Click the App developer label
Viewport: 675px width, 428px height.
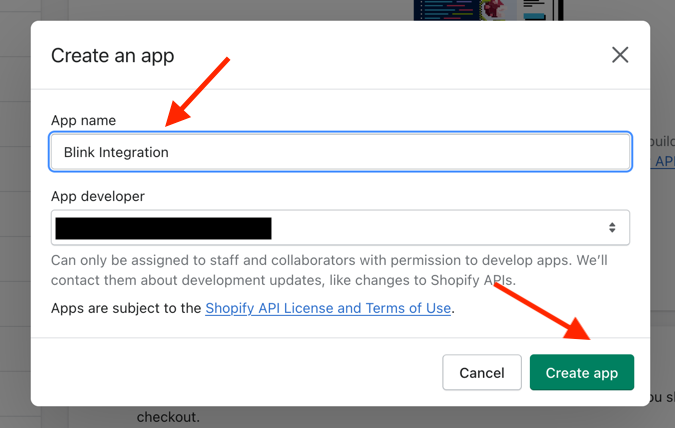98,196
